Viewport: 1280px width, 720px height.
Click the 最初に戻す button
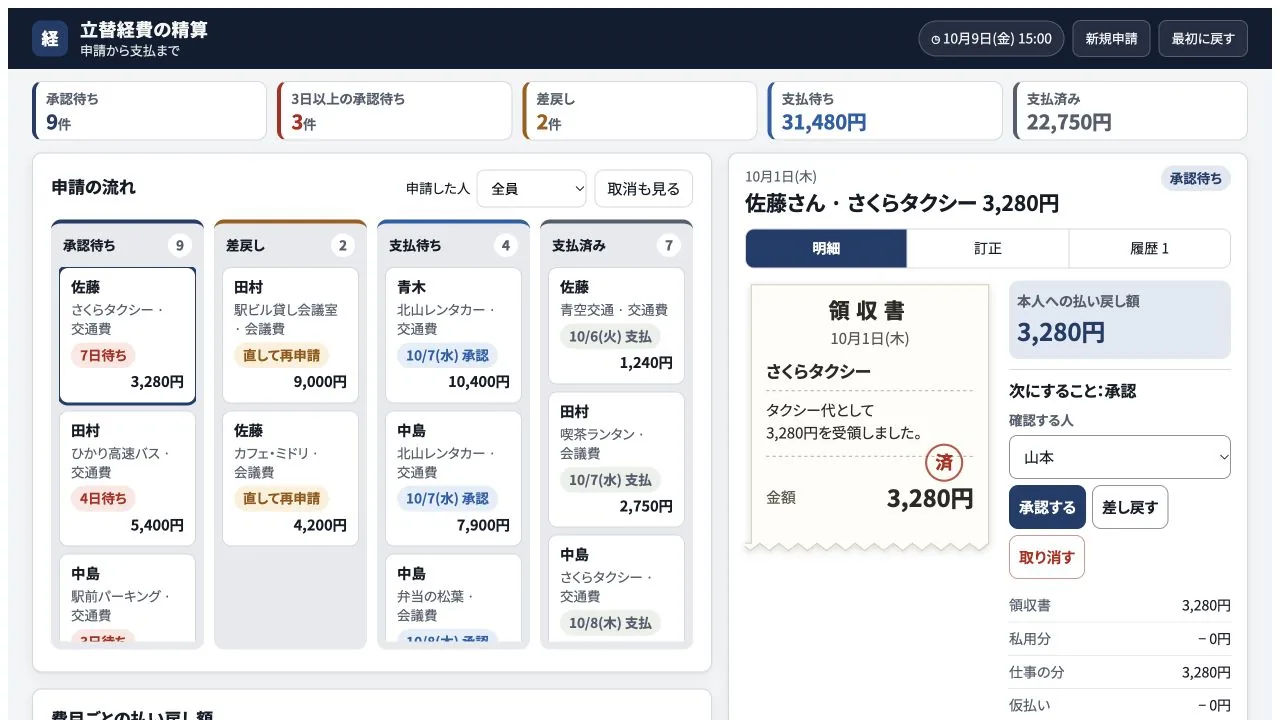click(1203, 38)
